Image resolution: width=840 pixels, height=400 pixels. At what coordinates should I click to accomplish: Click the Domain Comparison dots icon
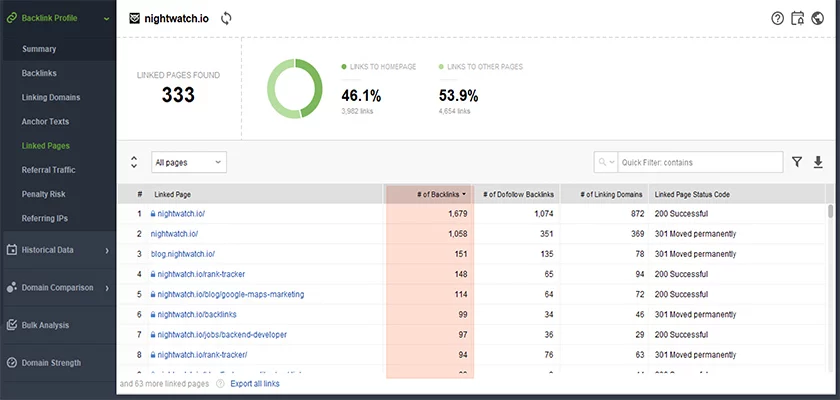11,288
